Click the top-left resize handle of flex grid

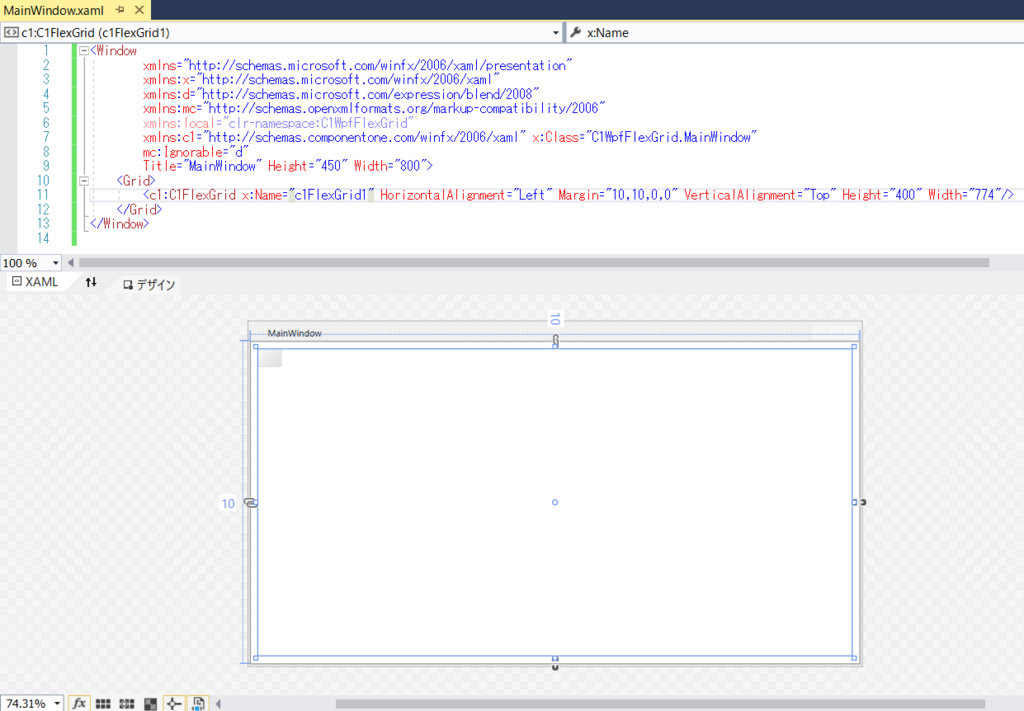(x=256, y=347)
